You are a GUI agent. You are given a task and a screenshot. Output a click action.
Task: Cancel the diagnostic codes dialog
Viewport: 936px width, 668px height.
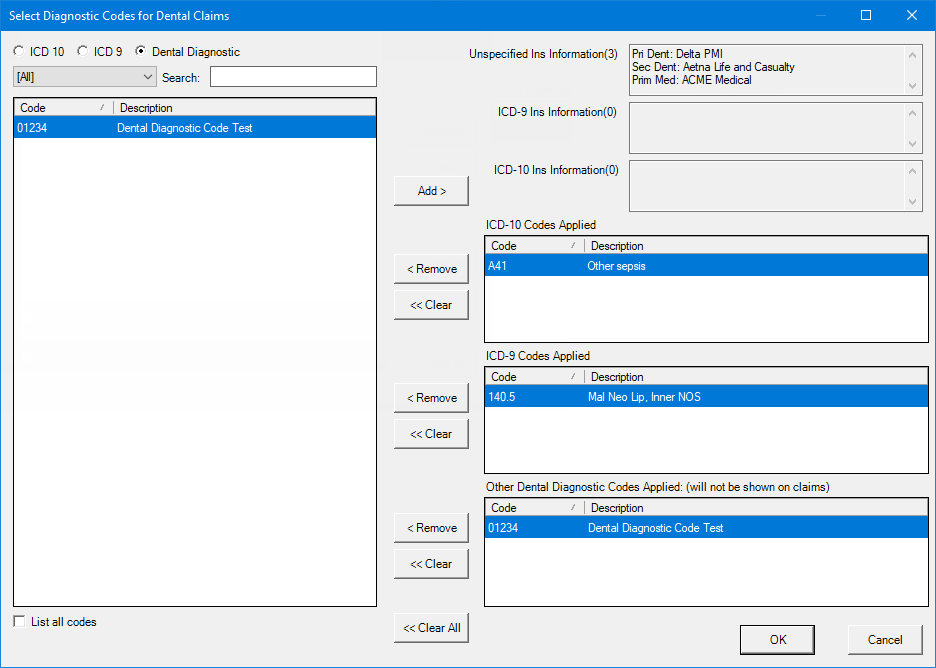884,640
